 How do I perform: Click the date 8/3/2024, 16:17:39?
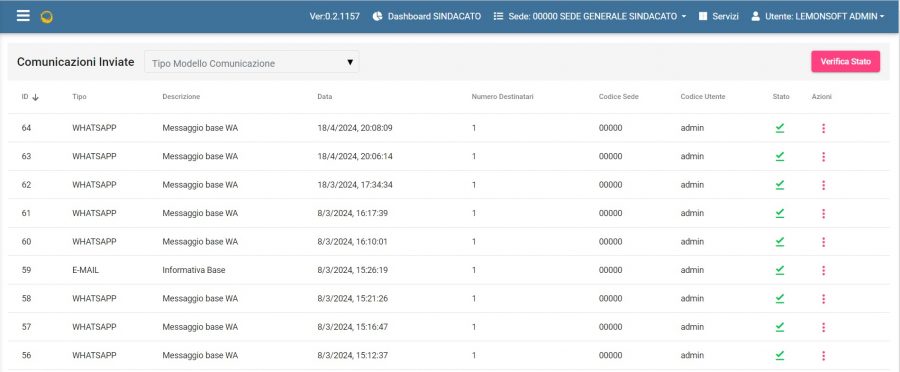352,213
